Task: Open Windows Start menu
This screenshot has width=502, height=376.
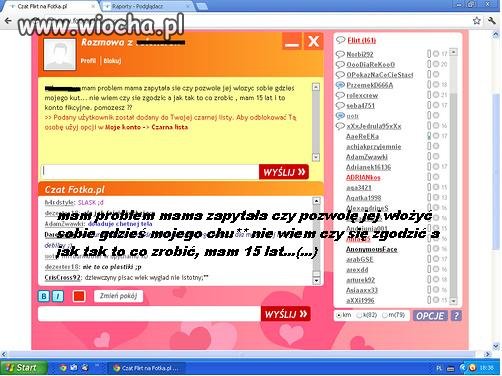Action: tap(23, 368)
